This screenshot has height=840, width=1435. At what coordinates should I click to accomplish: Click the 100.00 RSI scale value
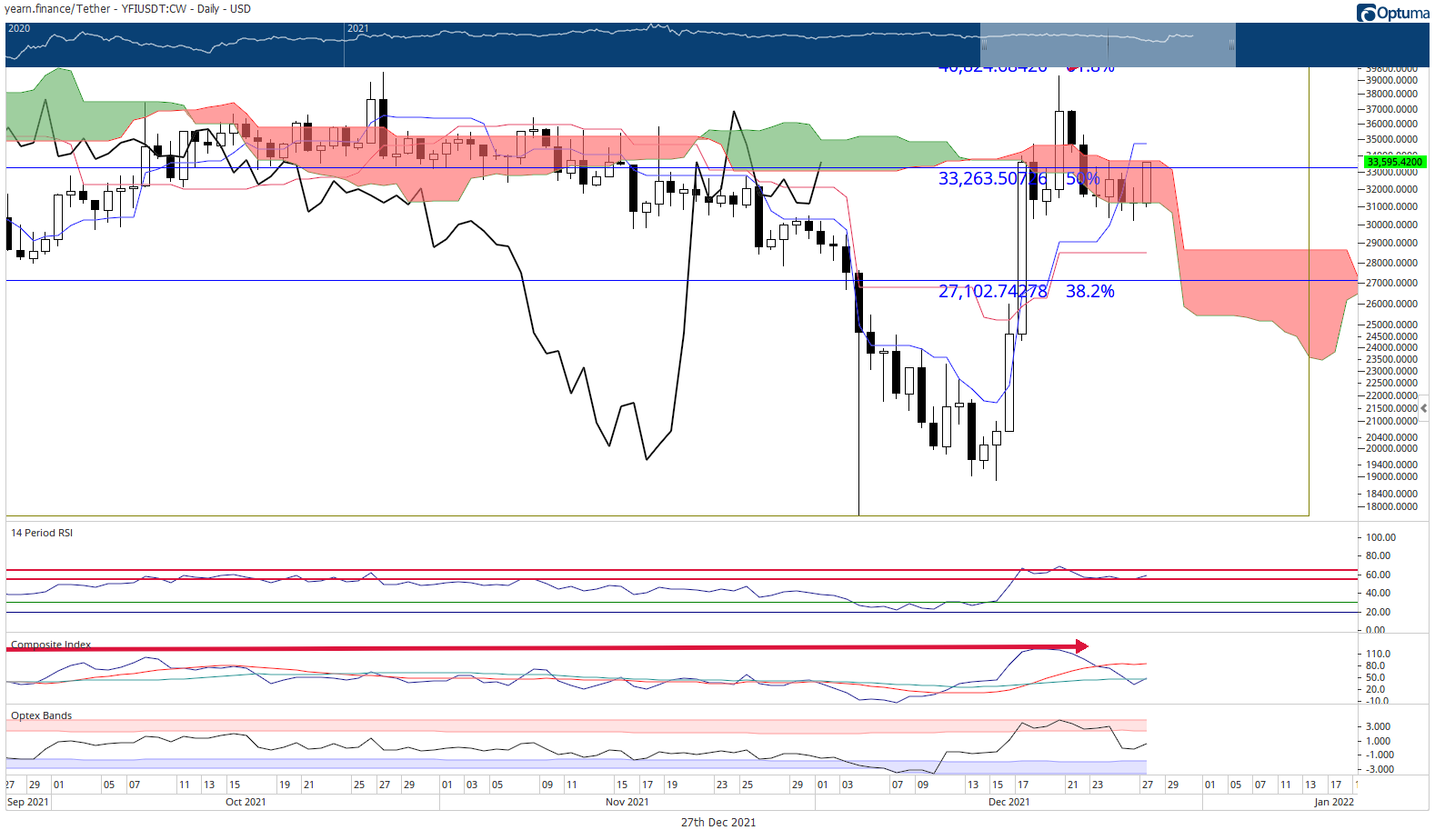click(x=1380, y=537)
